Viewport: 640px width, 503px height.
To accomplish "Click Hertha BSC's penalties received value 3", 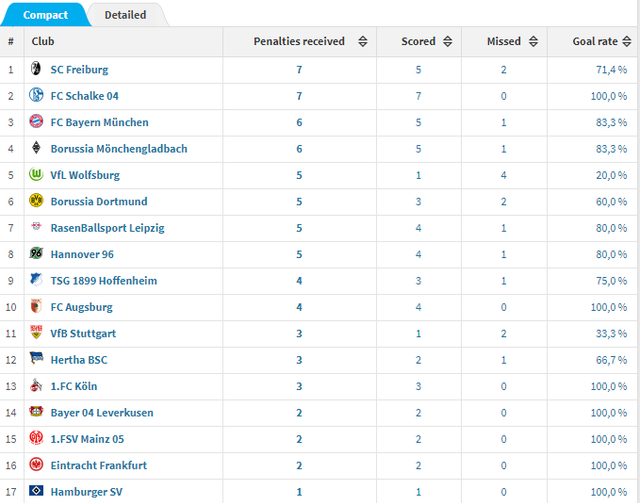I will 299,360.
